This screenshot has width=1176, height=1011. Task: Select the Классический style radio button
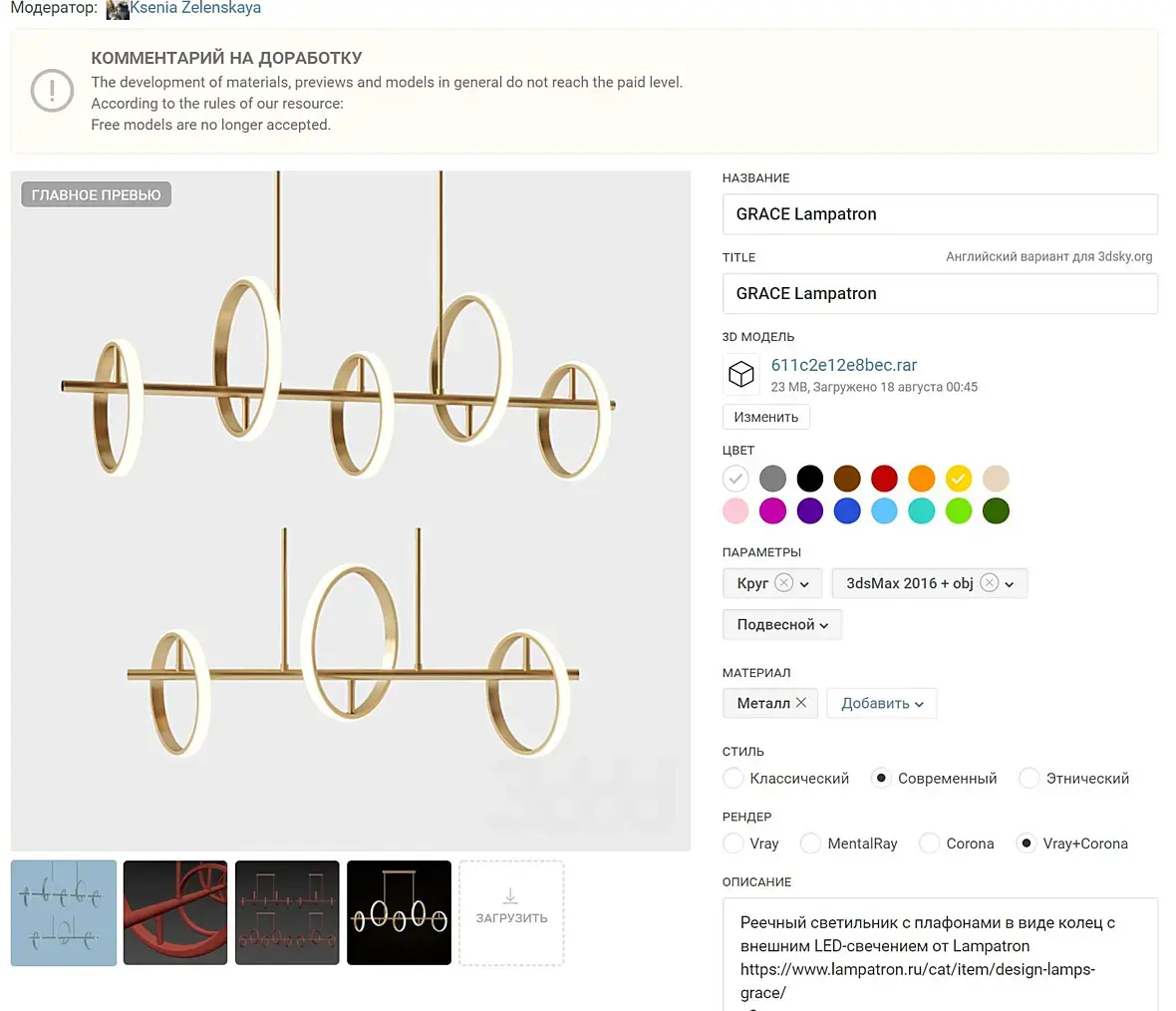click(734, 779)
